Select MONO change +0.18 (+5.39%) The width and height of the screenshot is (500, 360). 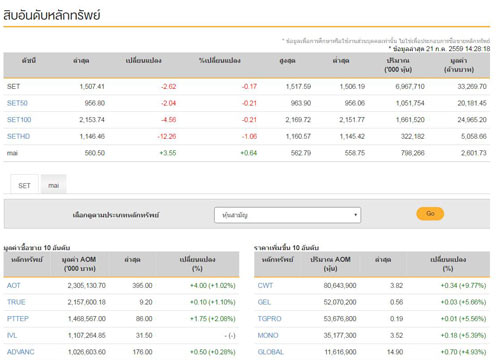pos(463,335)
